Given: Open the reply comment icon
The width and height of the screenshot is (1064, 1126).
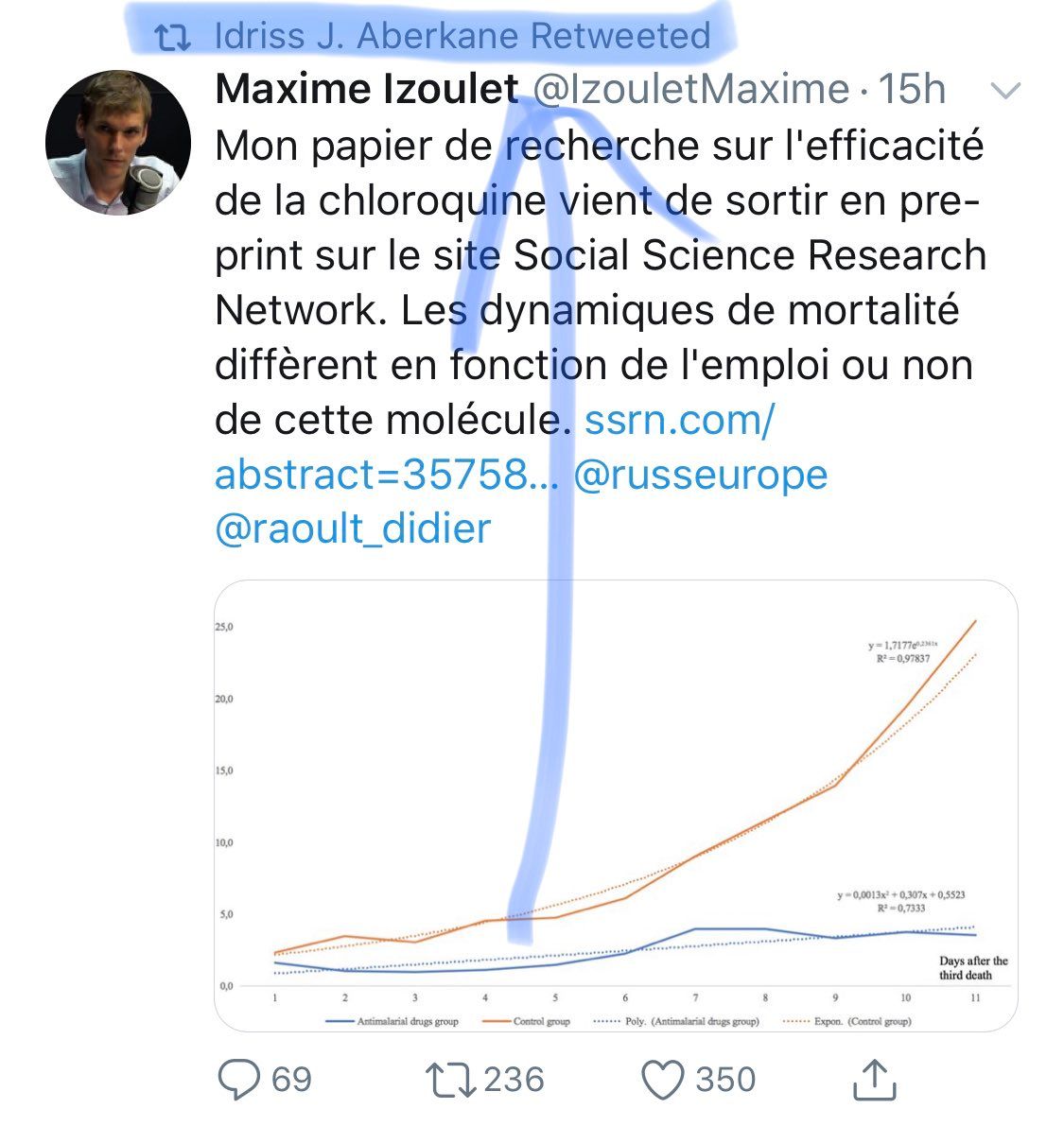Looking at the screenshot, I should 238,1080.
